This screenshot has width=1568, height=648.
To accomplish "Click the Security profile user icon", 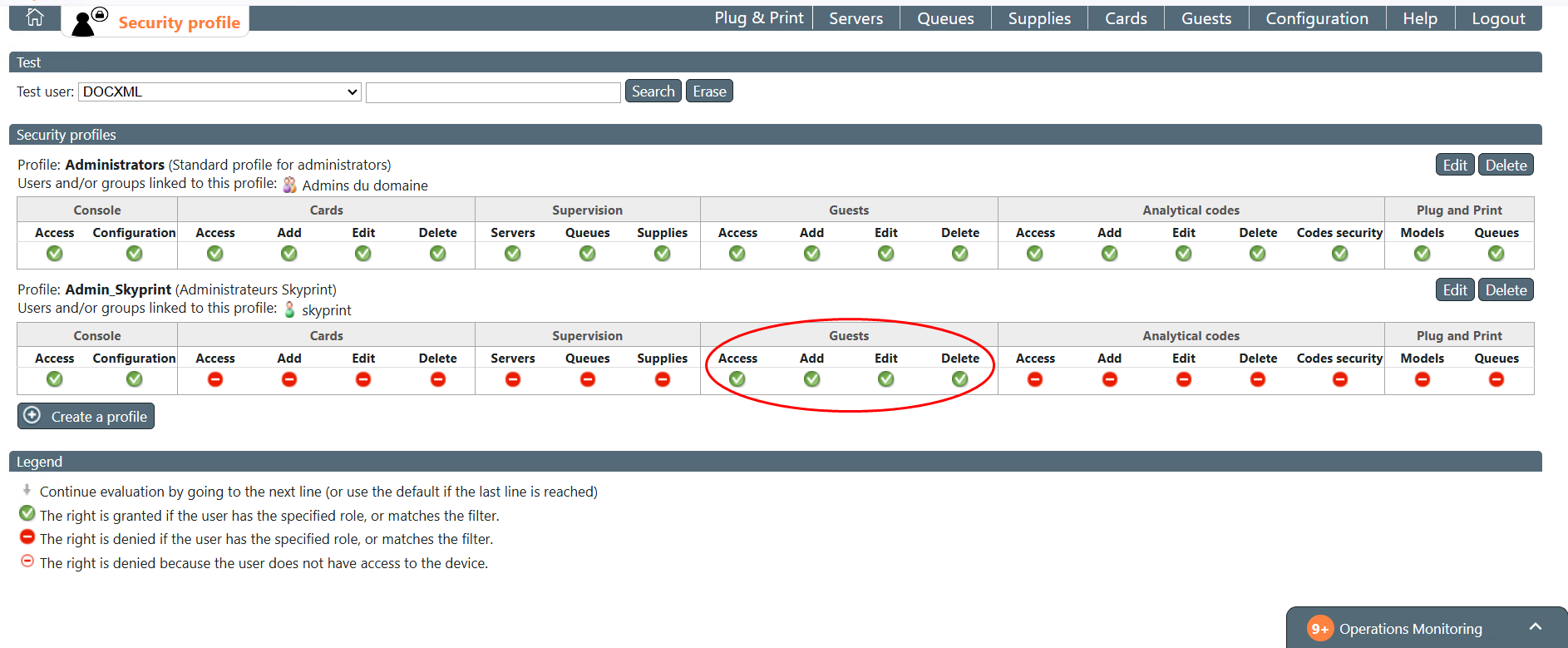I will click(x=88, y=22).
